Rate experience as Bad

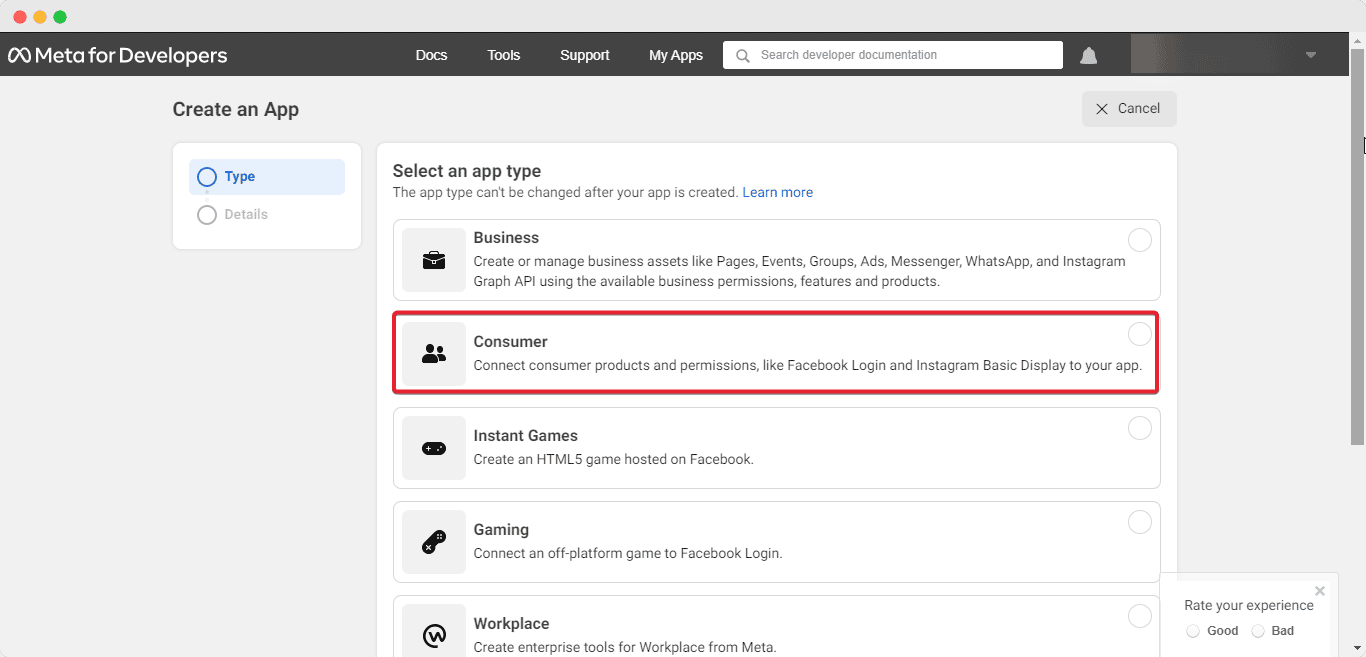pyautogui.click(x=1258, y=631)
